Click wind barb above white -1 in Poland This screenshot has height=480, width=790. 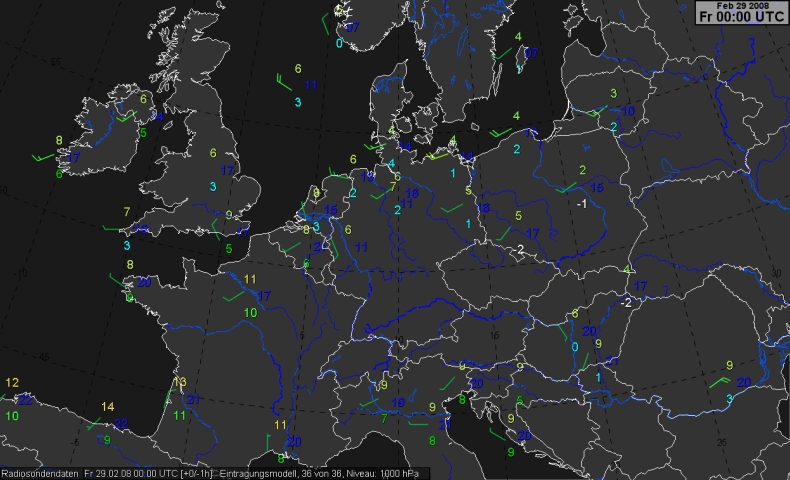point(566,187)
